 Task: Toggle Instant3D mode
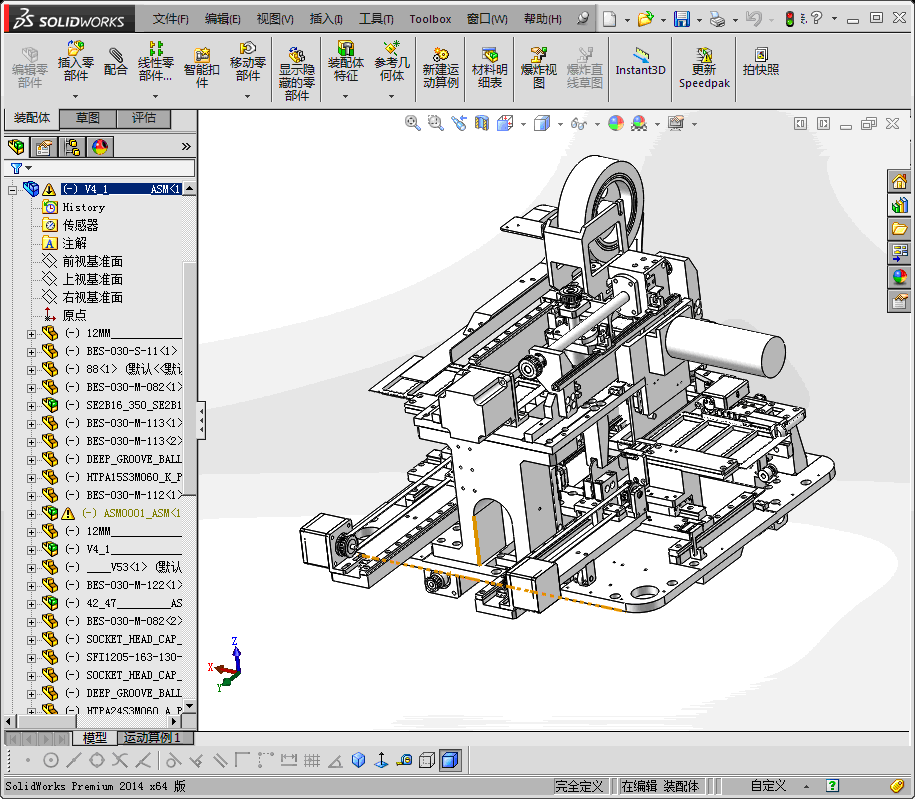click(640, 62)
